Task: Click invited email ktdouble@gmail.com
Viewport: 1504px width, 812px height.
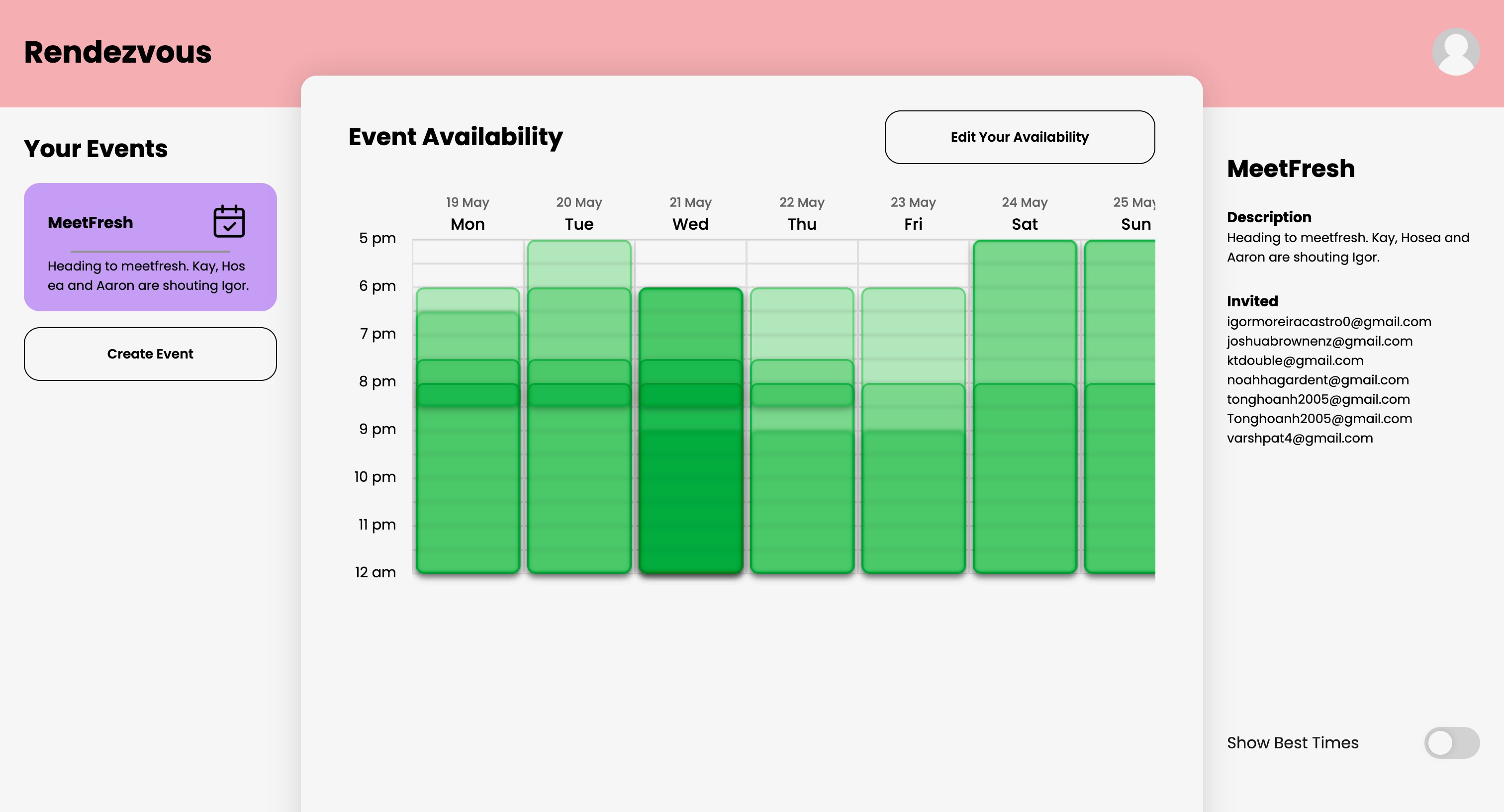Action: pos(1295,360)
